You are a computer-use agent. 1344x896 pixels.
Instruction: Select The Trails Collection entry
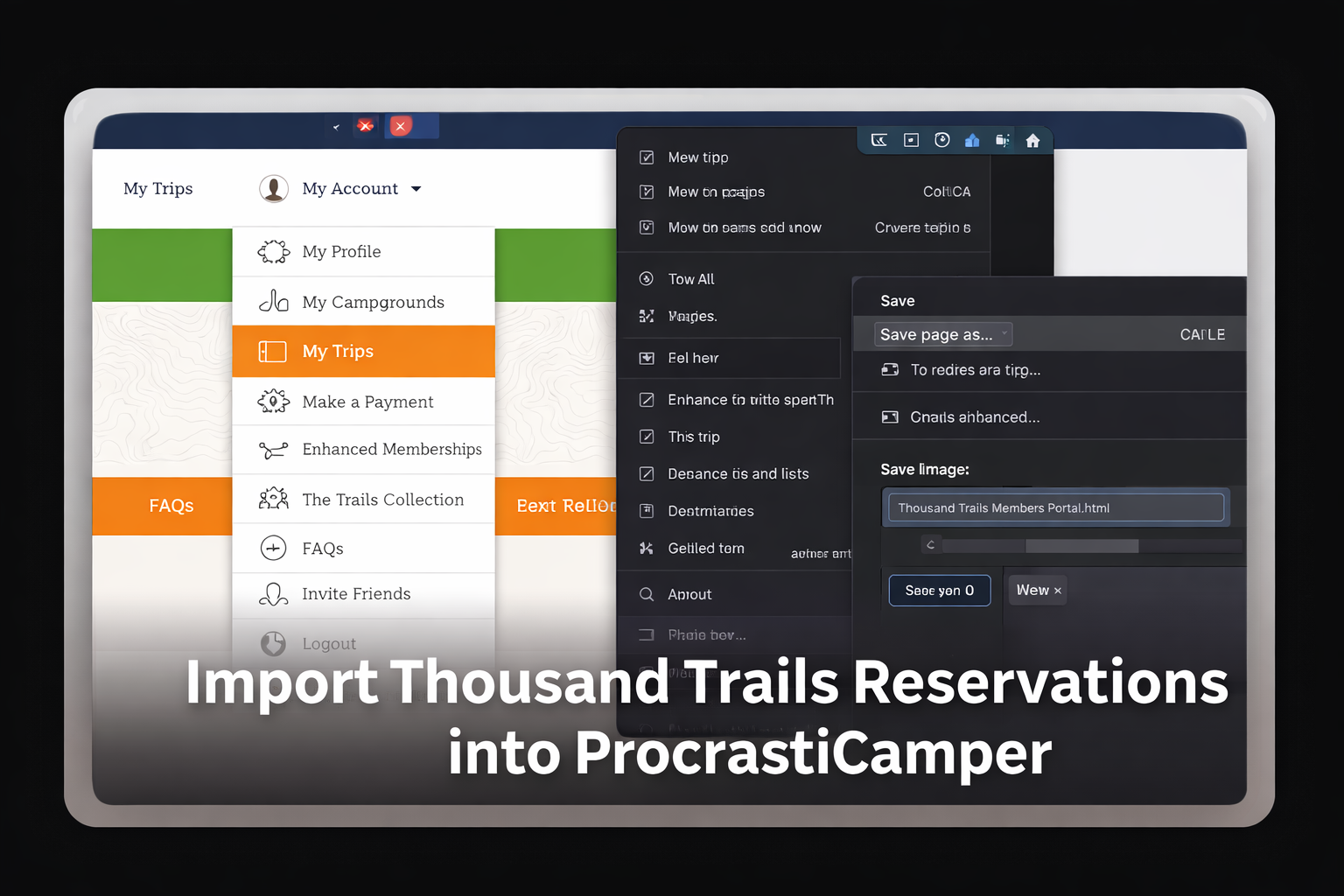pos(363,500)
